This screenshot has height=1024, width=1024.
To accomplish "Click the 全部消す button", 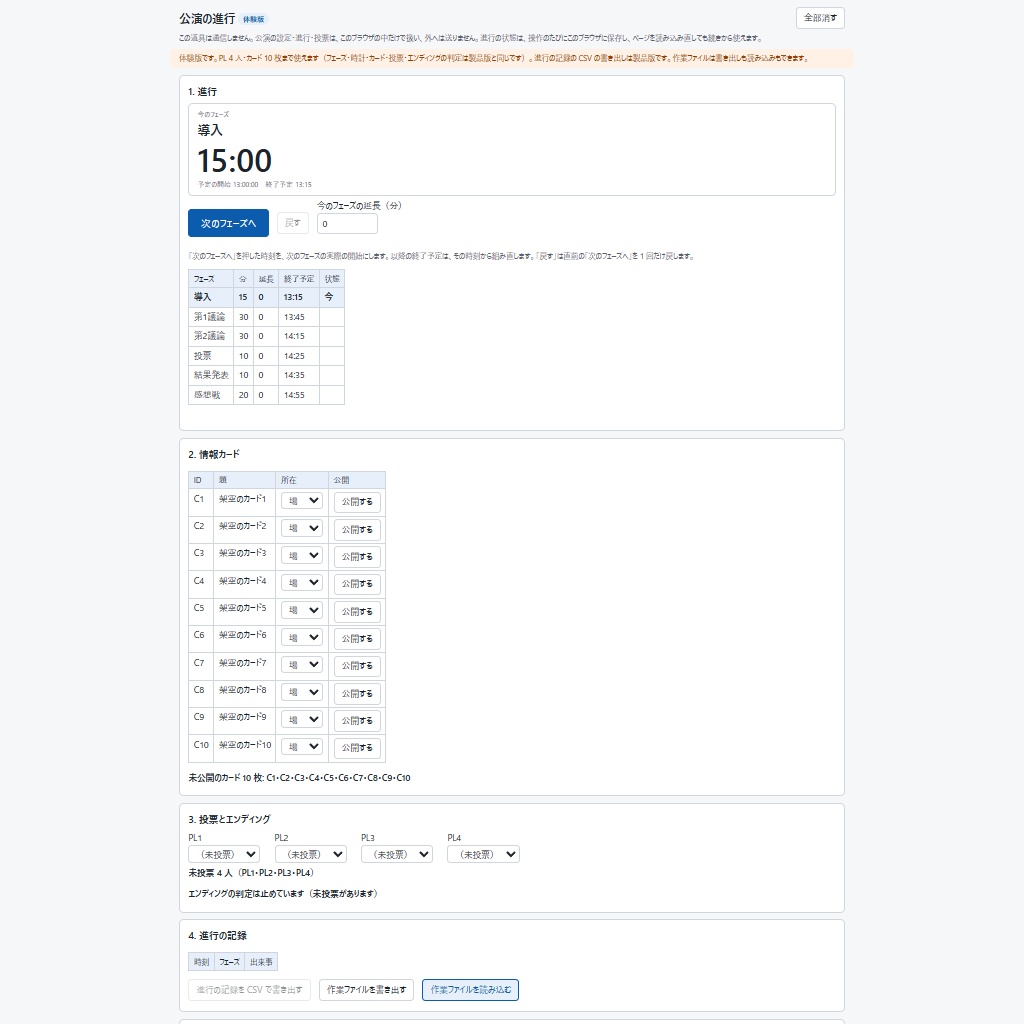I will [x=820, y=18].
